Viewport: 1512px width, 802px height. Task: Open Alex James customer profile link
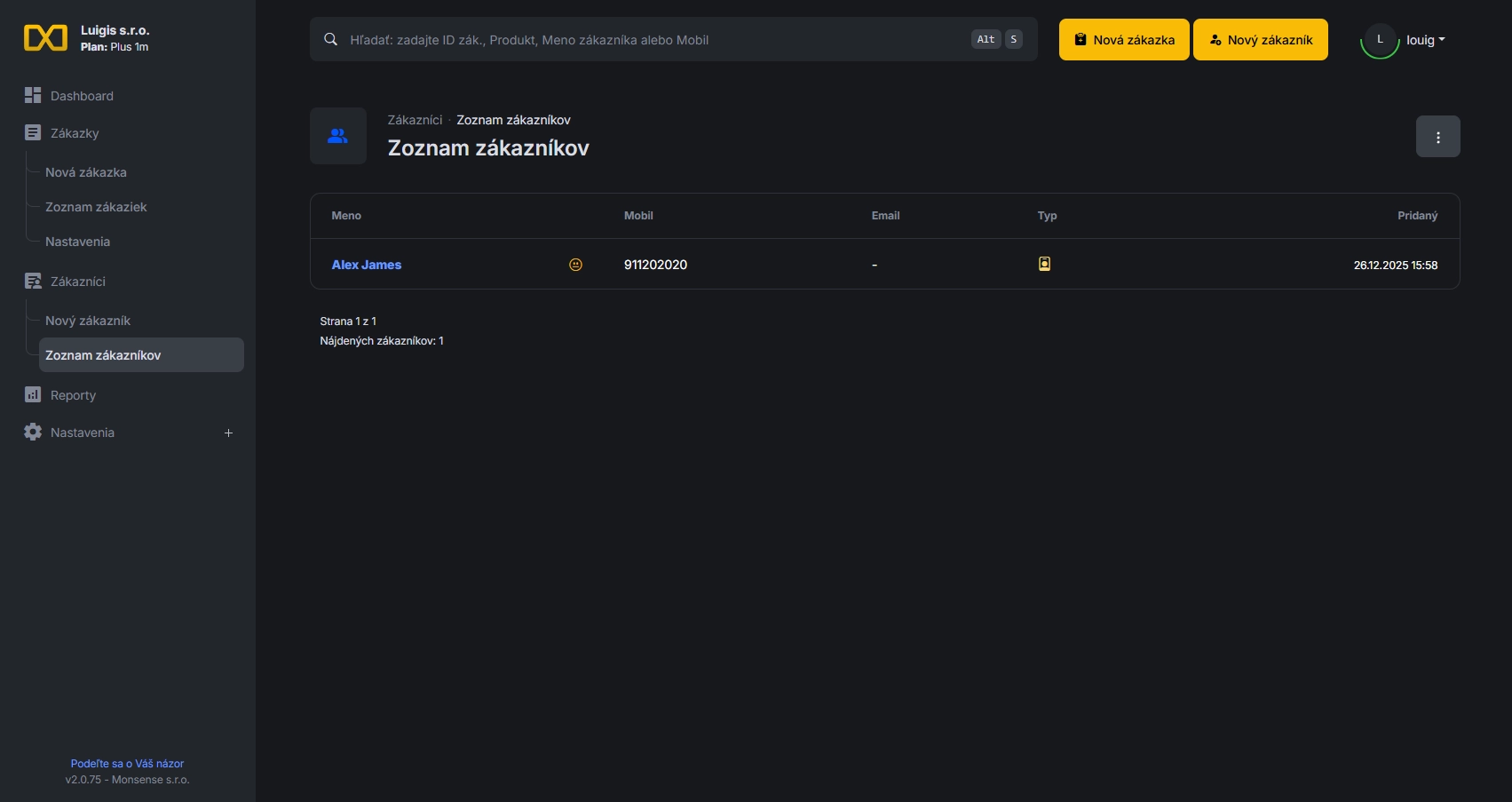tap(366, 264)
